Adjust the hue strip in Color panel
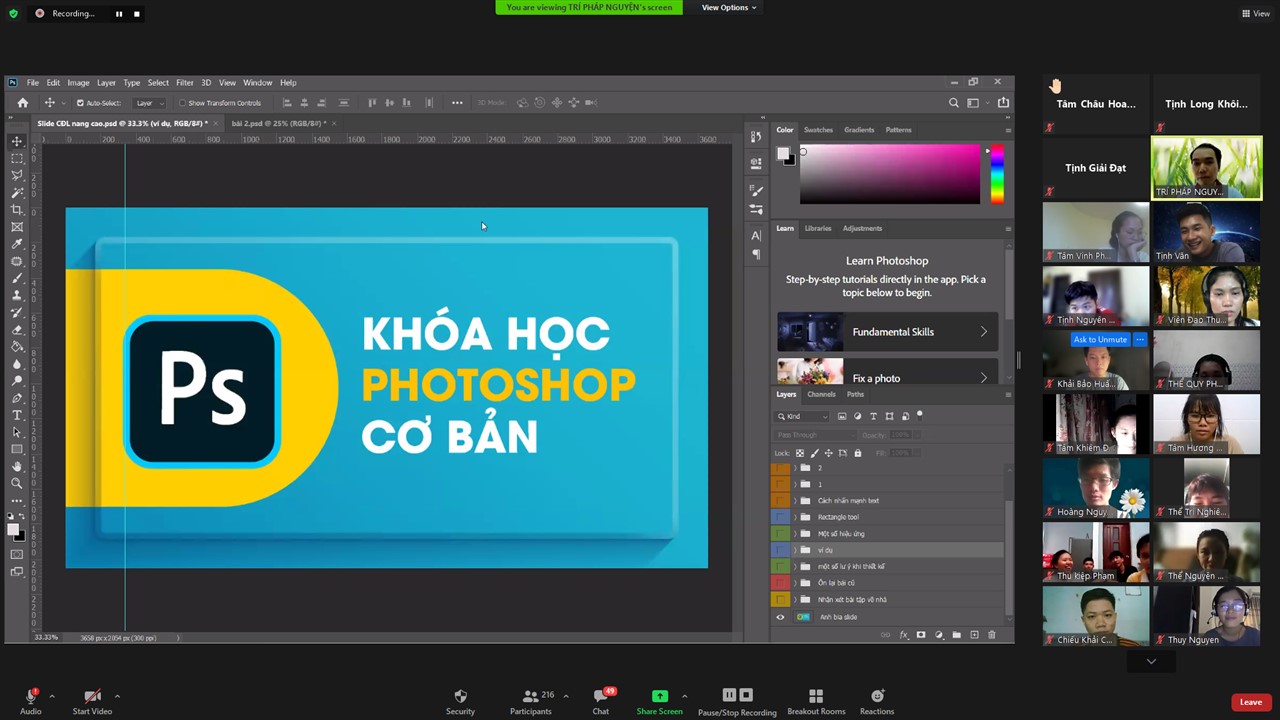This screenshot has height=720, width=1280. click(996, 174)
